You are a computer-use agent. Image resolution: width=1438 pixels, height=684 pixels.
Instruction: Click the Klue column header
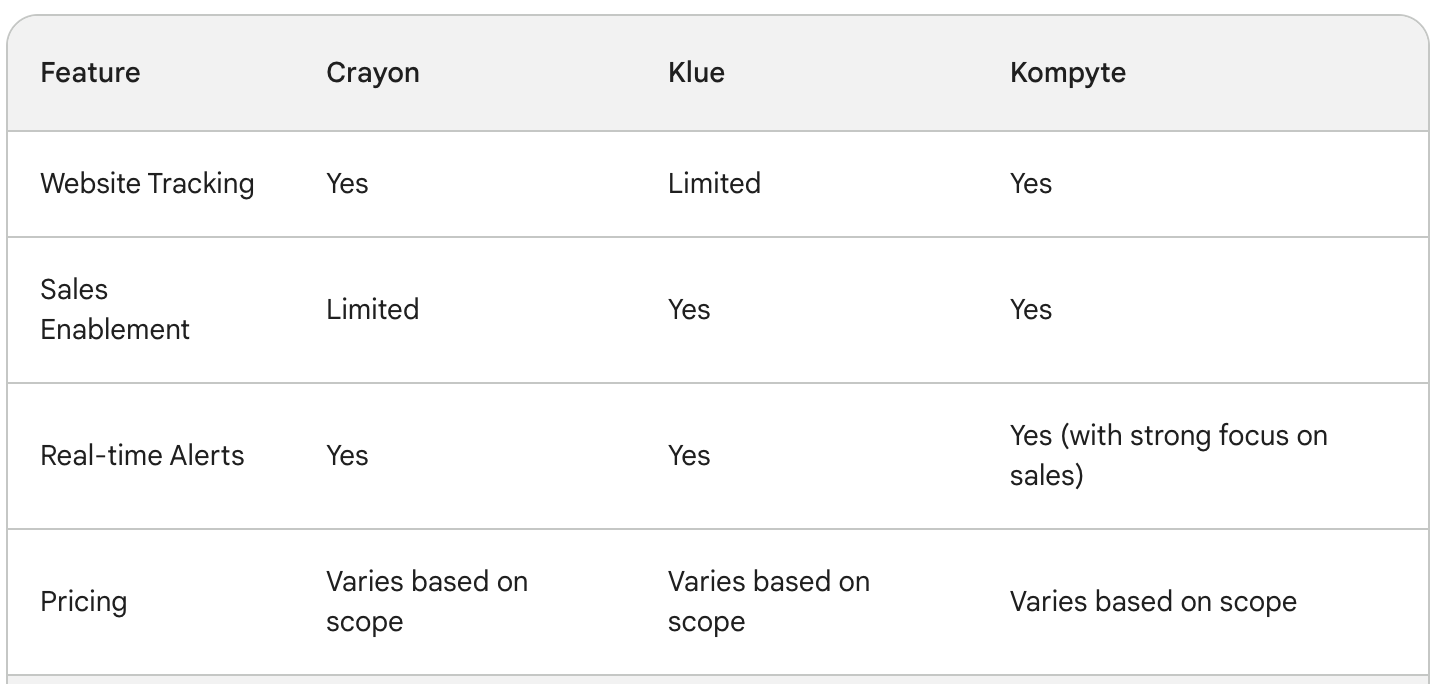pyautogui.click(x=696, y=73)
